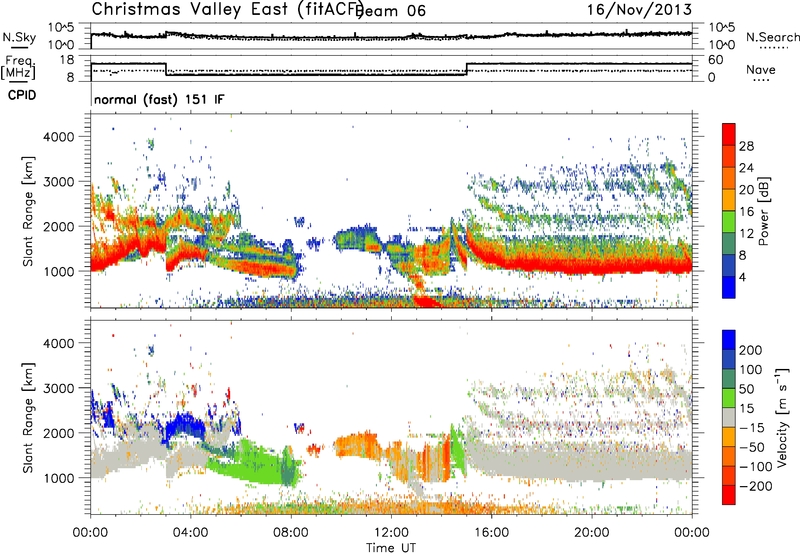Select the "CPID" row label
This screenshot has width=800, height=554.
[x=22, y=95]
